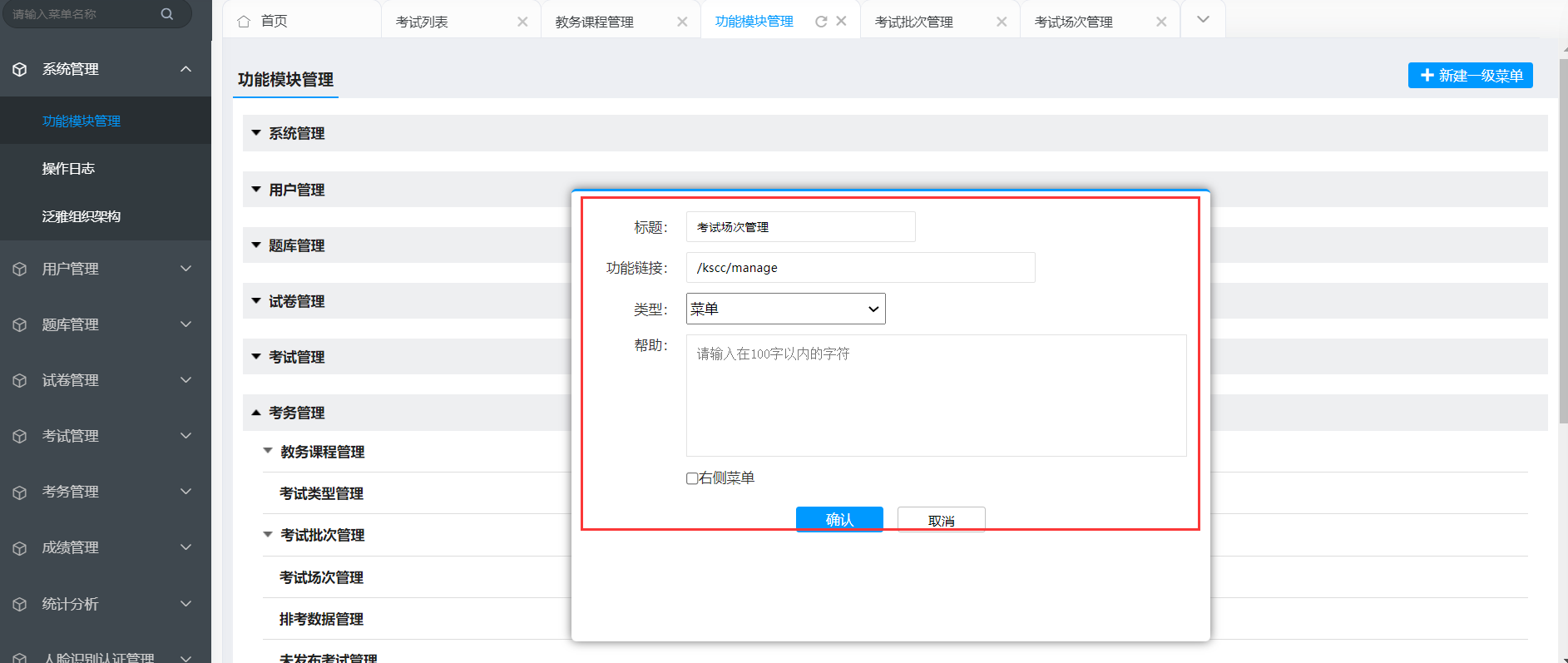Click the cube icon beside 用户管理
Screen dimensions: 1568x663
[20, 269]
